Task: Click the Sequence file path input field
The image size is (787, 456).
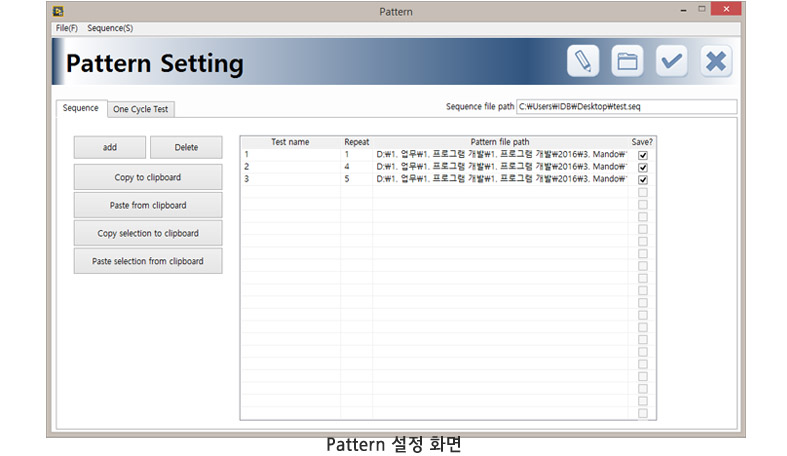Action: pos(626,107)
